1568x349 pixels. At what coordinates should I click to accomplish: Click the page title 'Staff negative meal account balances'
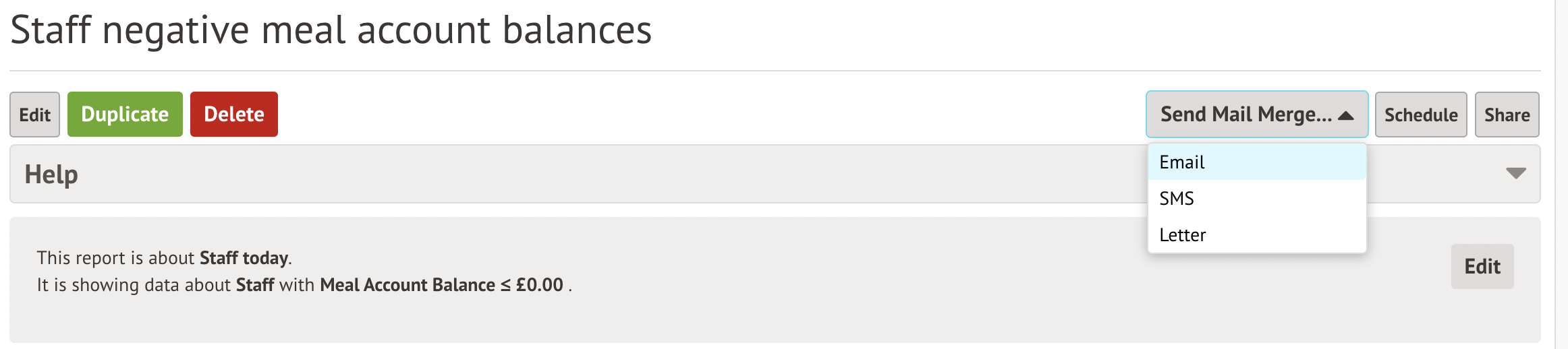click(x=331, y=30)
